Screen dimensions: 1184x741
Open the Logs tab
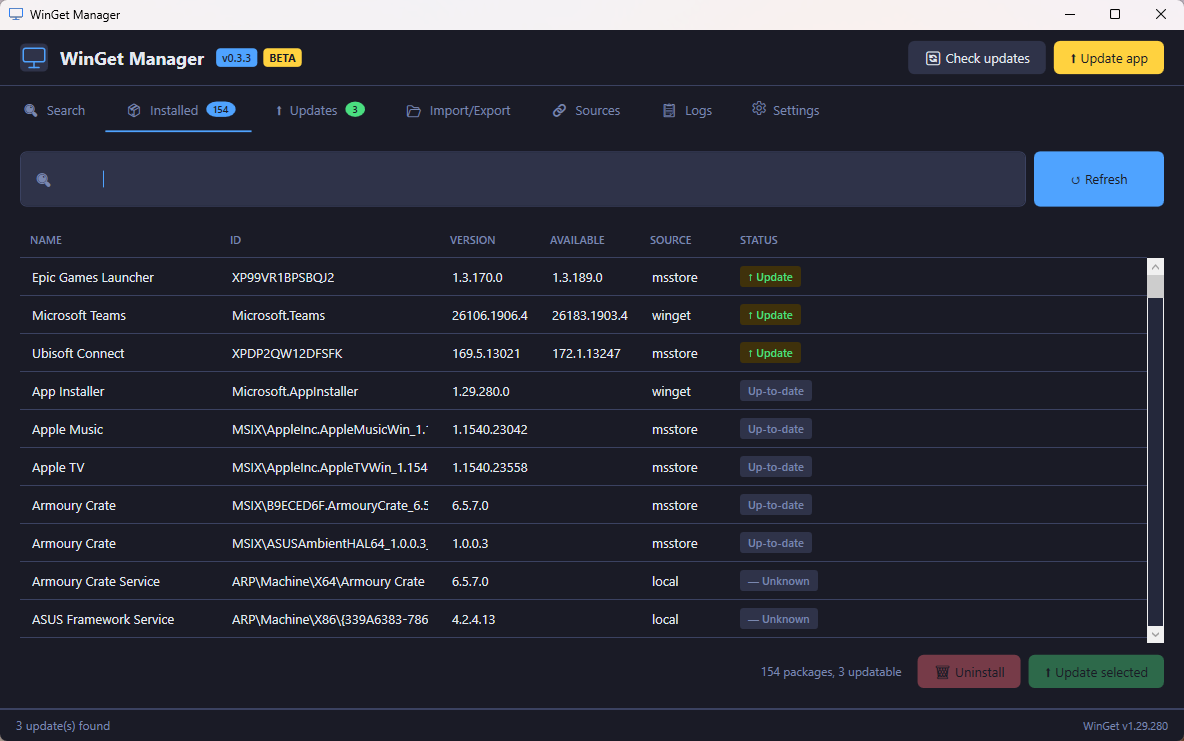click(x=687, y=110)
